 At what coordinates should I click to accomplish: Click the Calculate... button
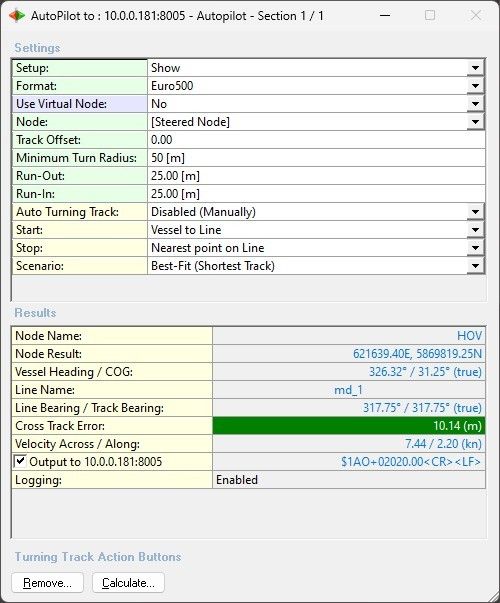pos(128,583)
